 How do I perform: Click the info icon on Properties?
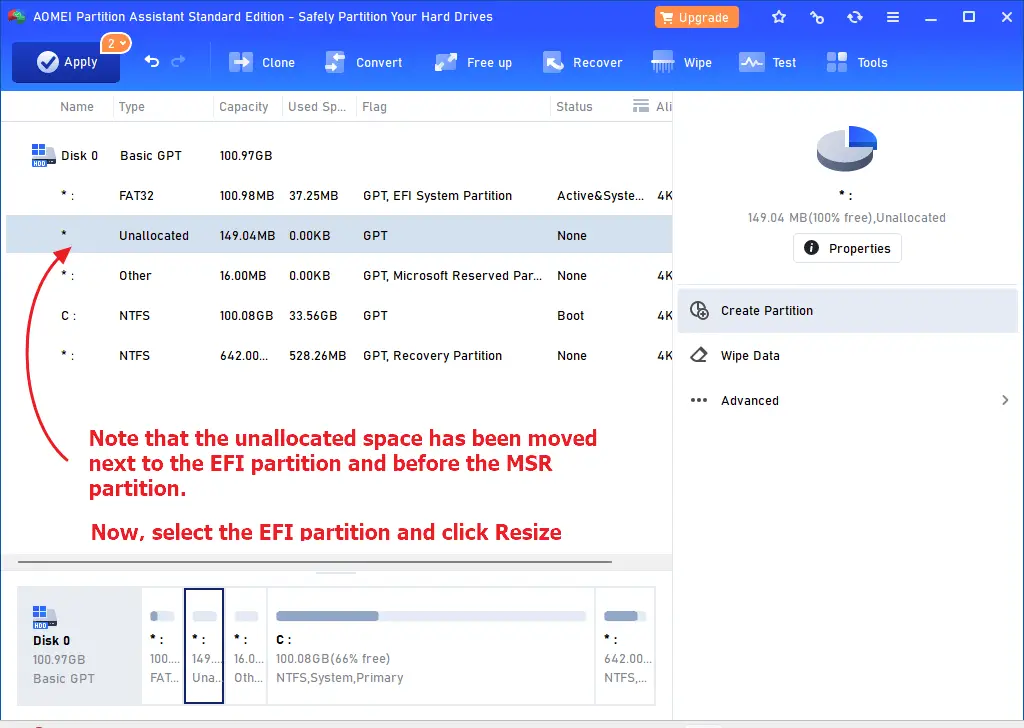tap(811, 248)
